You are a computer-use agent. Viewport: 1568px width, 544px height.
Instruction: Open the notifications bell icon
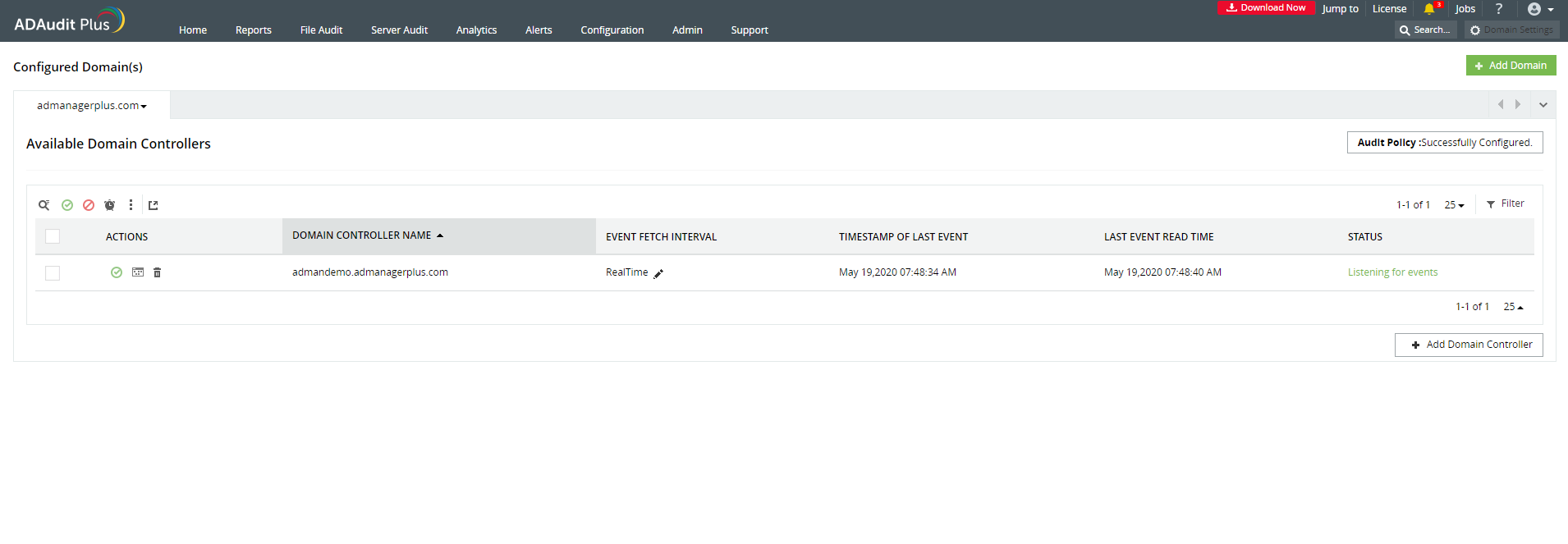[1429, 9]
